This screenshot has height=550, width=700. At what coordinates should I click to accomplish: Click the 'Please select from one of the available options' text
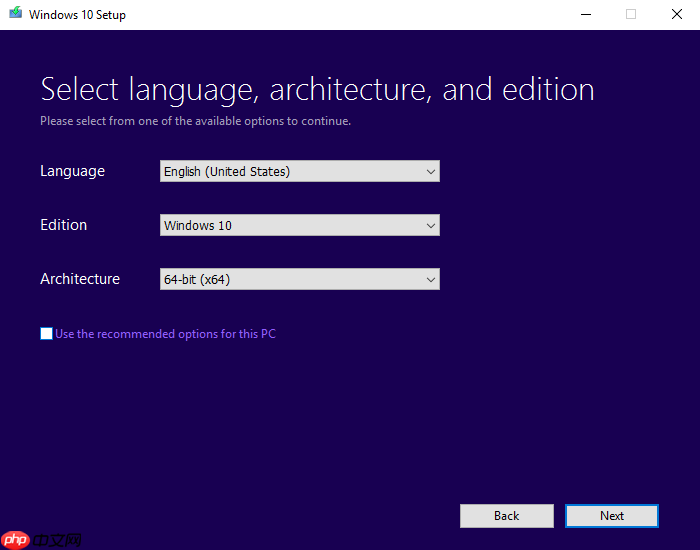pos(196,121)
